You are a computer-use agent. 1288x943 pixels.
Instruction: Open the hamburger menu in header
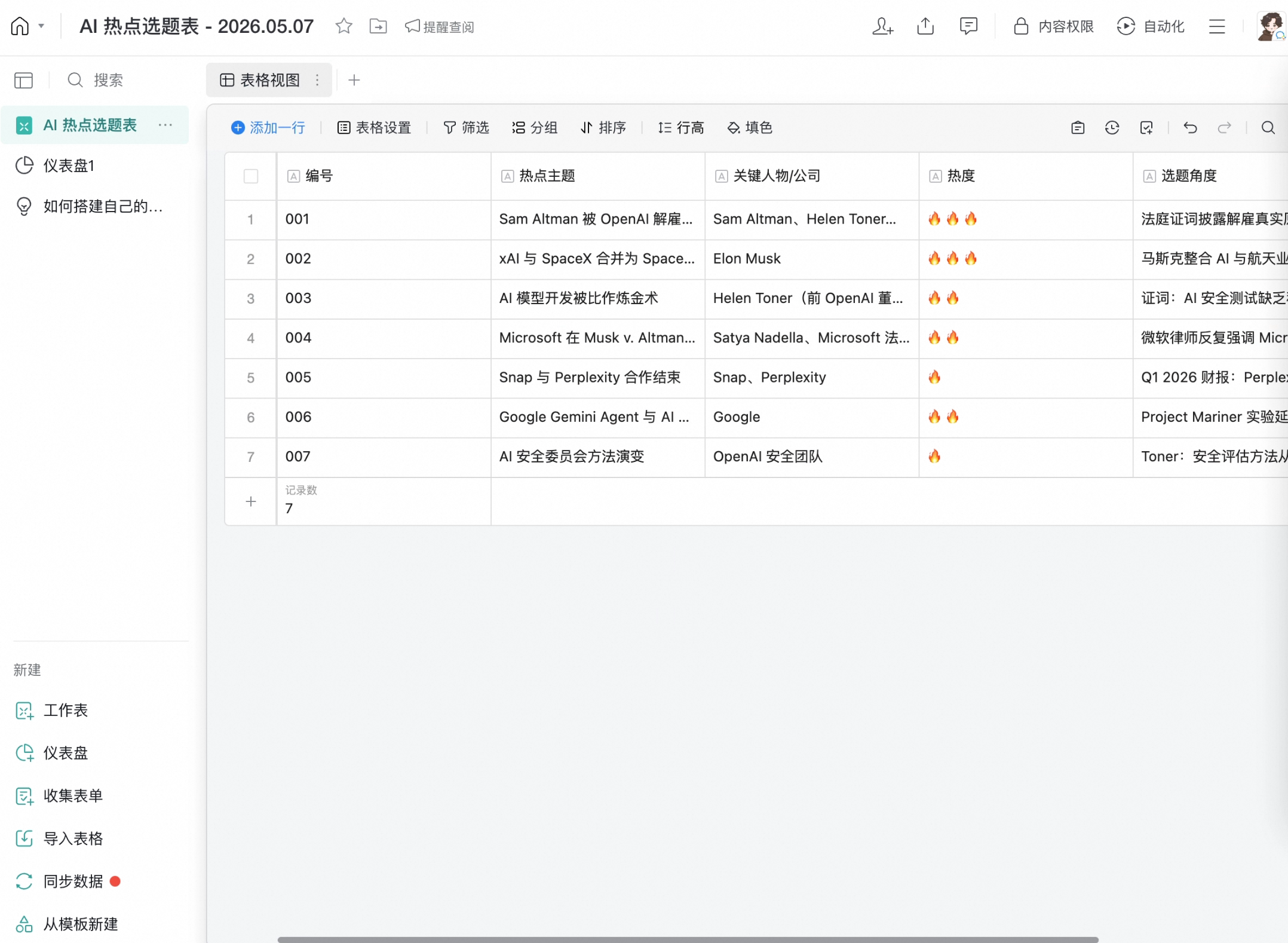[x=1217, y=26]
